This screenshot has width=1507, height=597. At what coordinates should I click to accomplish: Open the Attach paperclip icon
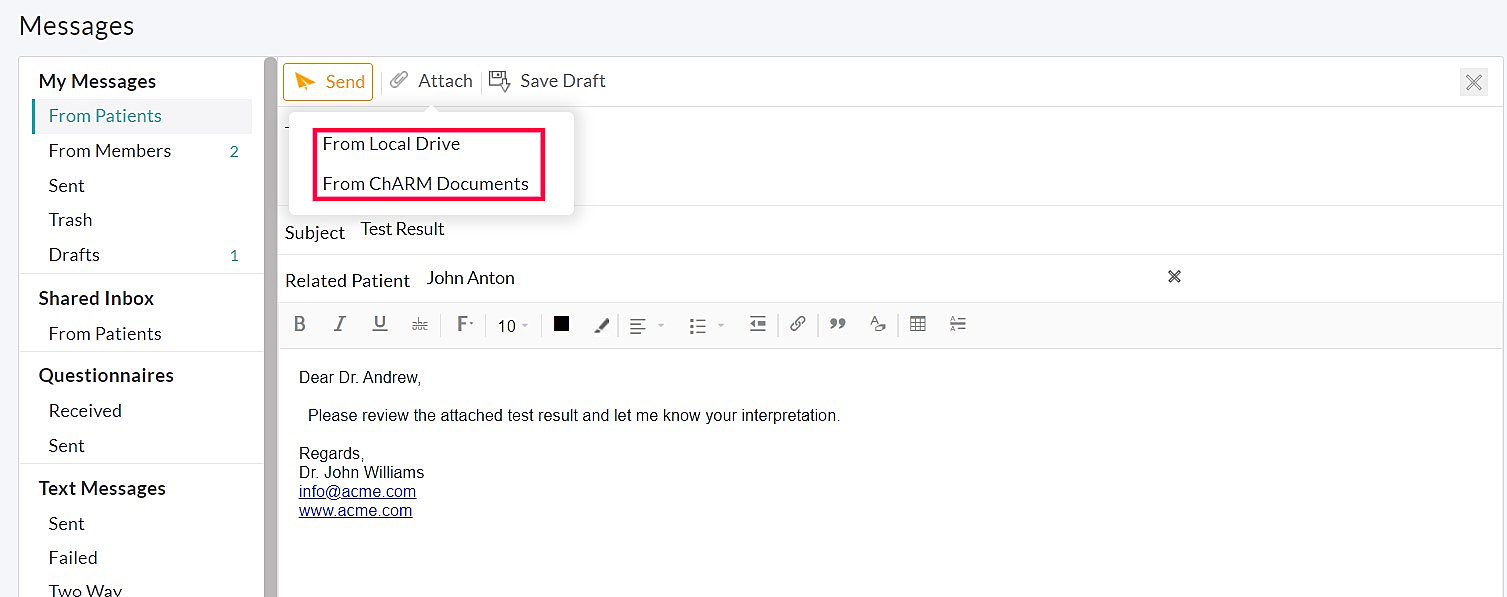pos(399,80)
